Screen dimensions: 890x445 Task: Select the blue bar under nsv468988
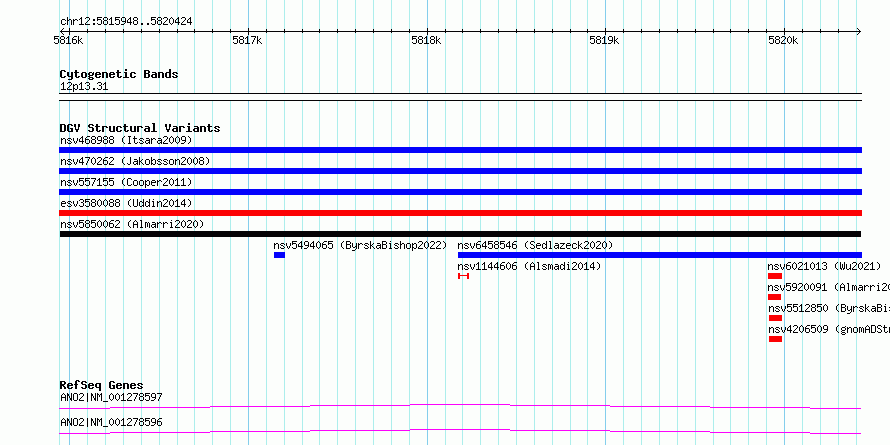pyautogui.click(x=460, y=150)
